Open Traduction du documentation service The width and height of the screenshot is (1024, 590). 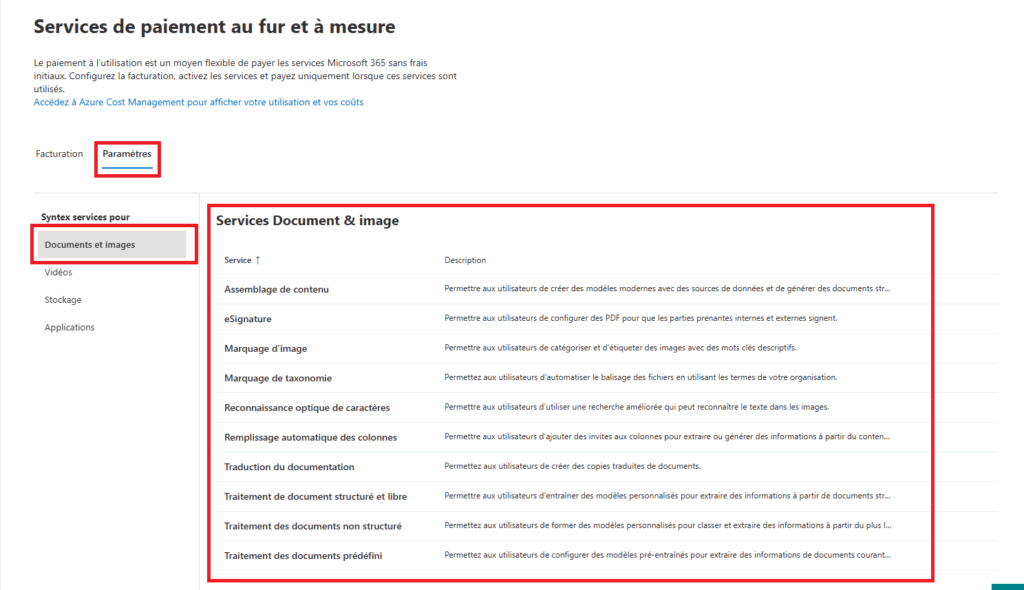pos(289,467)
